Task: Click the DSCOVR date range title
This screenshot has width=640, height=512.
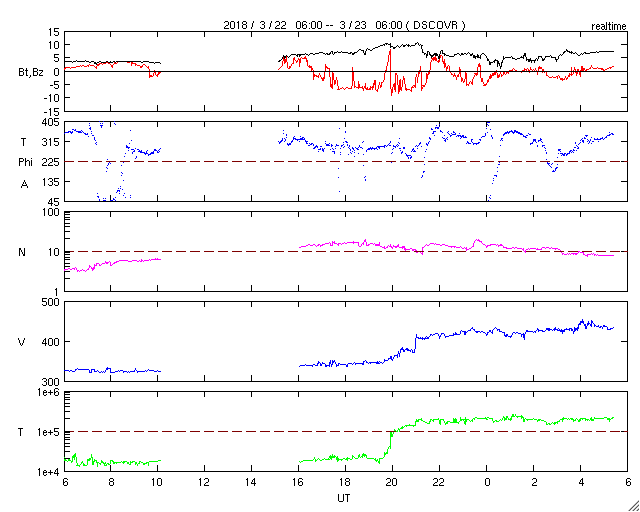Action: click(x=344, y=25)
